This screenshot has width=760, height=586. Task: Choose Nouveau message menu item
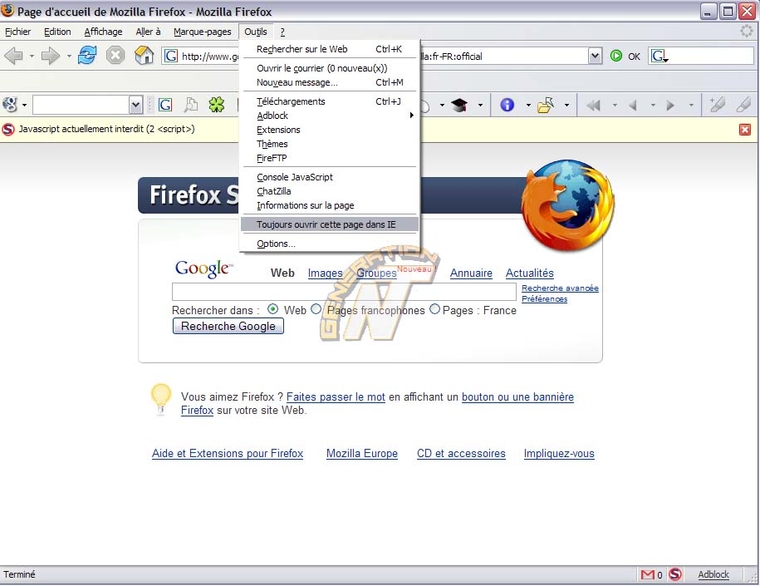pyautogui.click(x=330, y=82)
